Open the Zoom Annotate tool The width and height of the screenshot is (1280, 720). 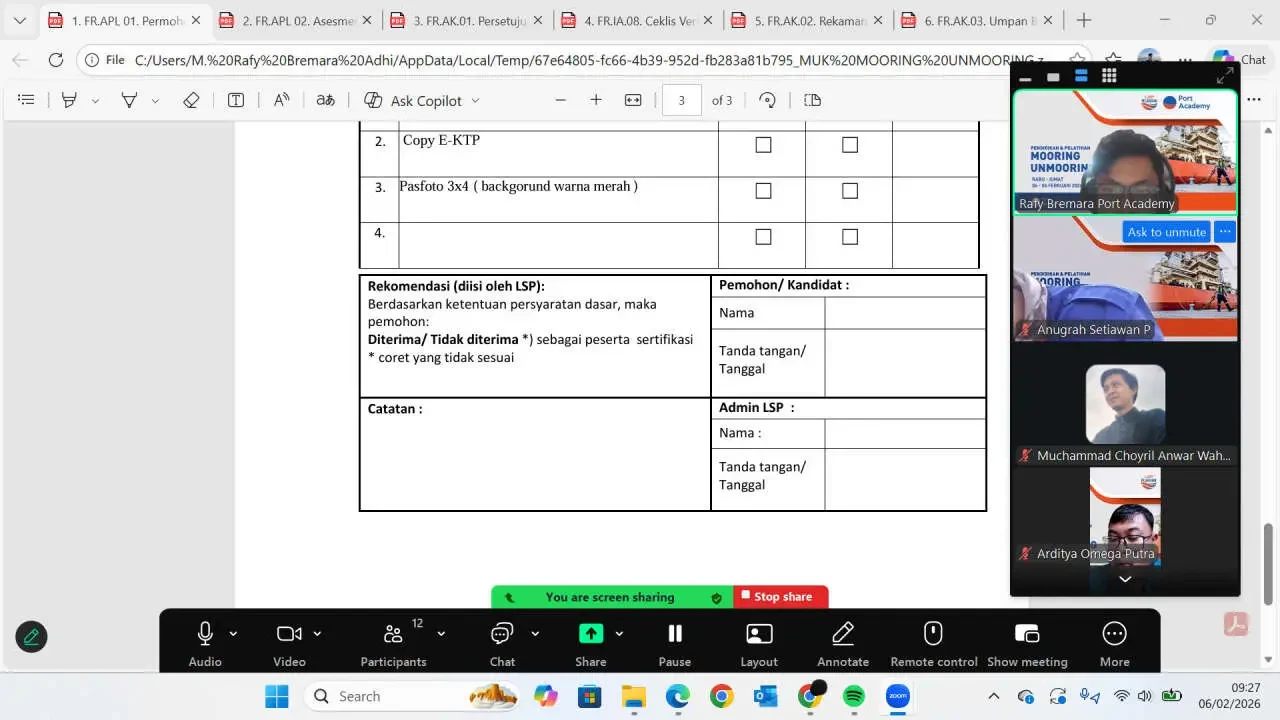coord(843,643)
